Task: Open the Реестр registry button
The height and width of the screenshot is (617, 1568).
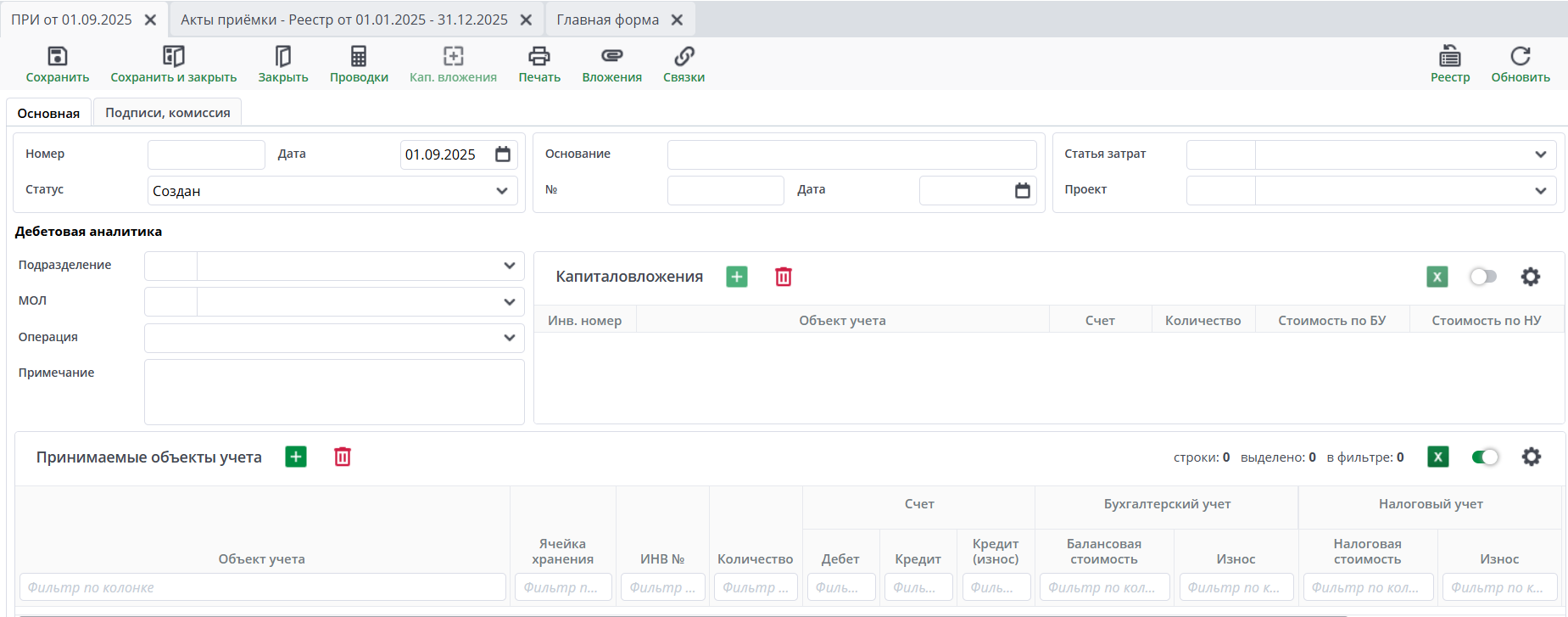Action: tap(1449, 65)
